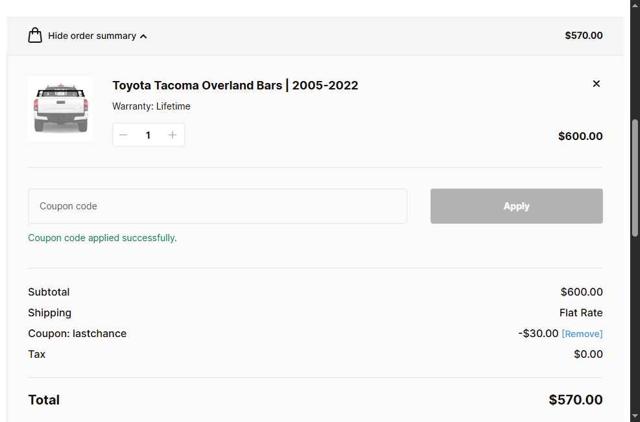The image size is (640, 422).
Task: Focus the Coupon code input field
Action: click(218, 206)
